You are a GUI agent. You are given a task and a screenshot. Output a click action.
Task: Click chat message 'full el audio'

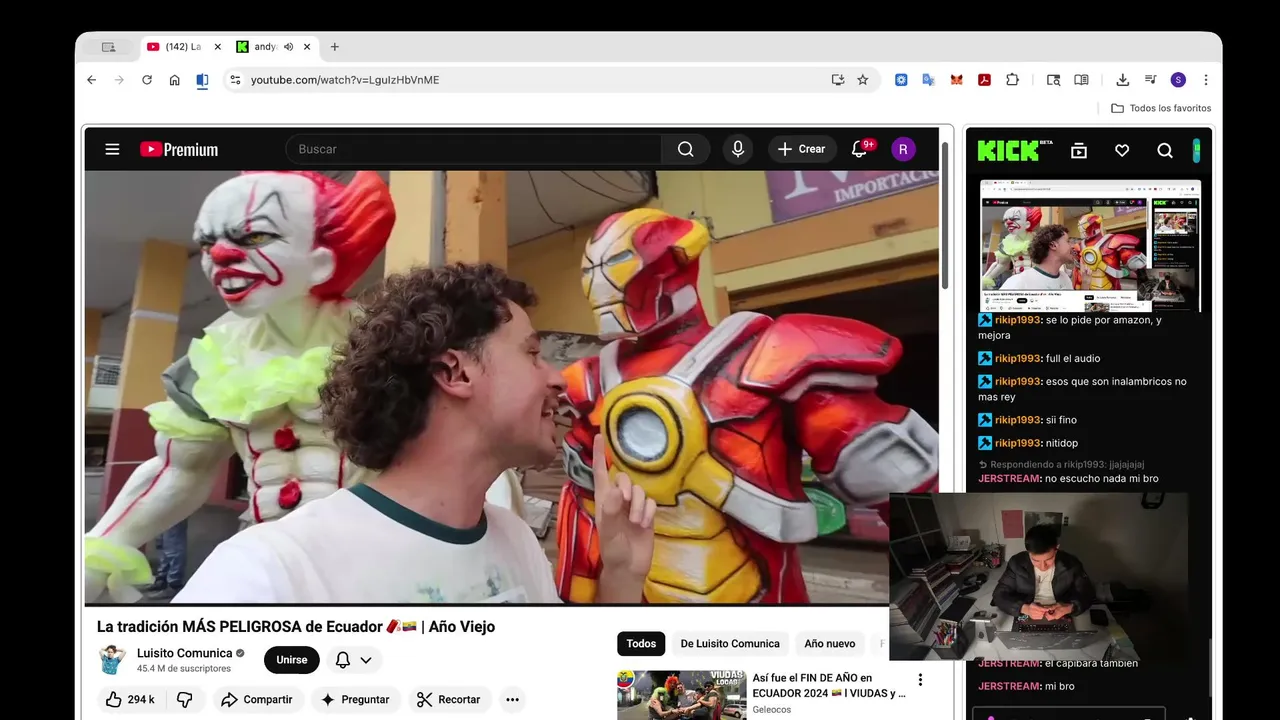(1073, 358)
